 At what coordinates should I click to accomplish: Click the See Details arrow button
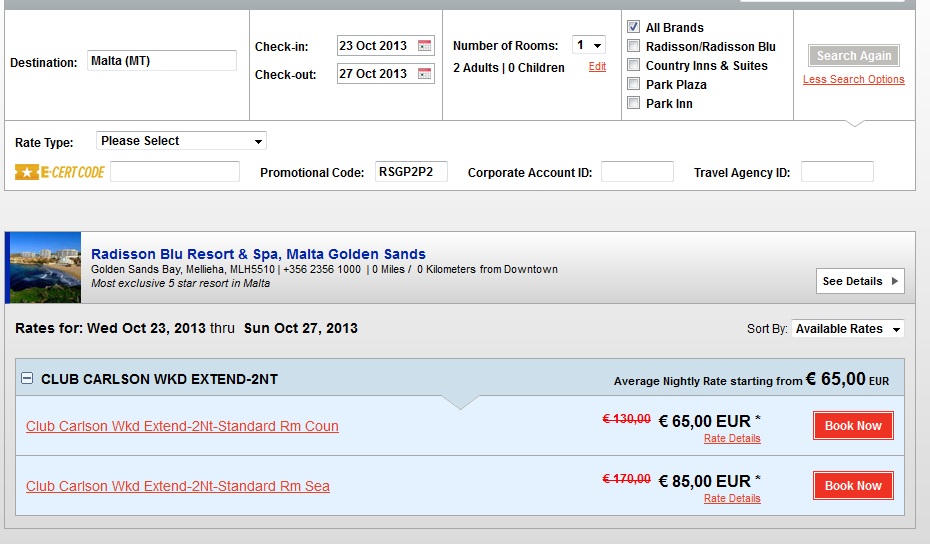(x=860, y=281)
